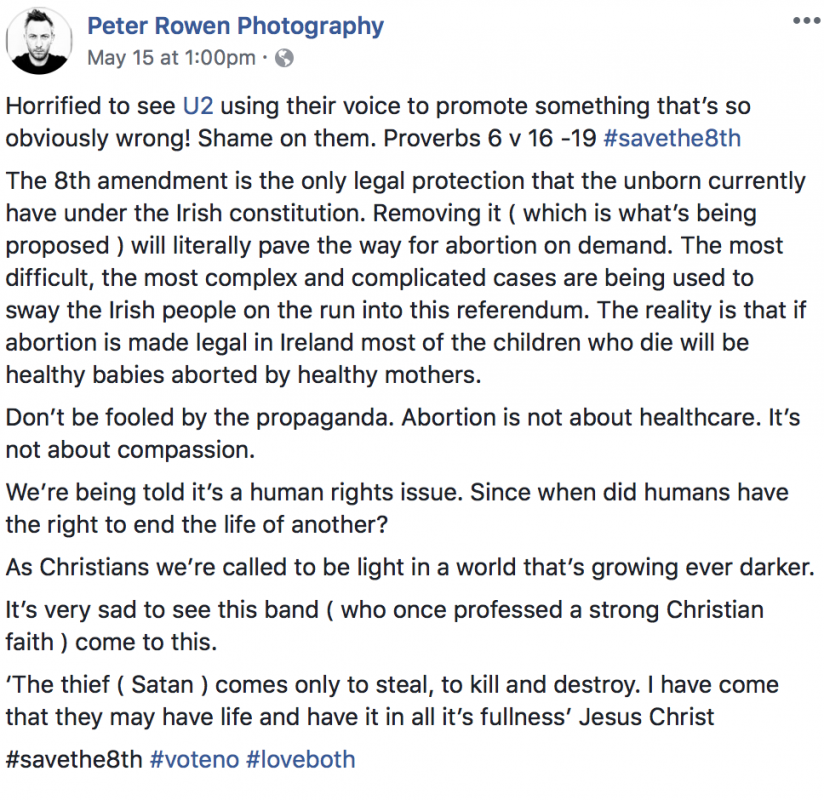
Task: Click the paragraph starting "The 8th amendment"
Action: point(406,278)
